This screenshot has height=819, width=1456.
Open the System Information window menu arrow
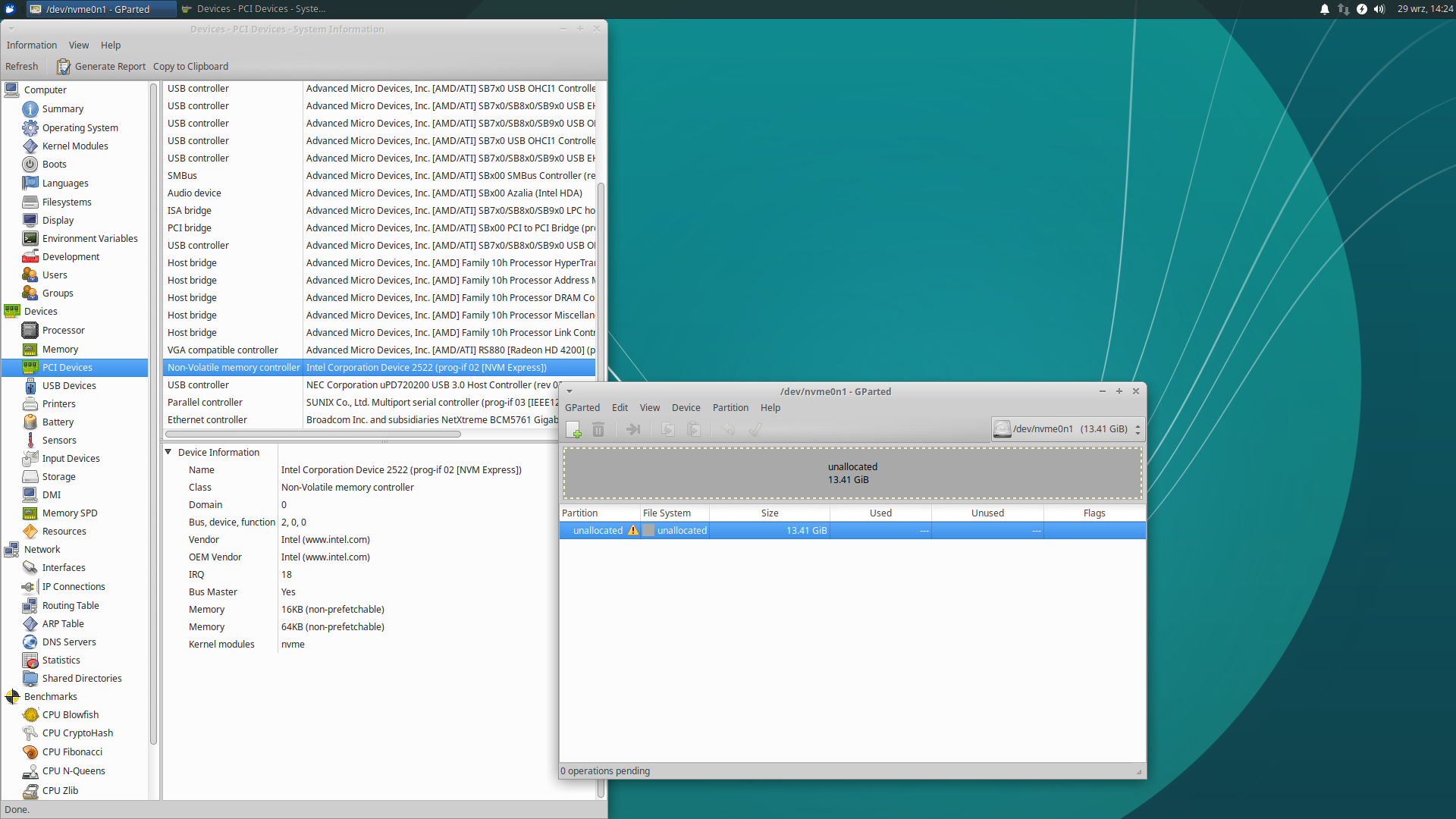coord(11,30)
